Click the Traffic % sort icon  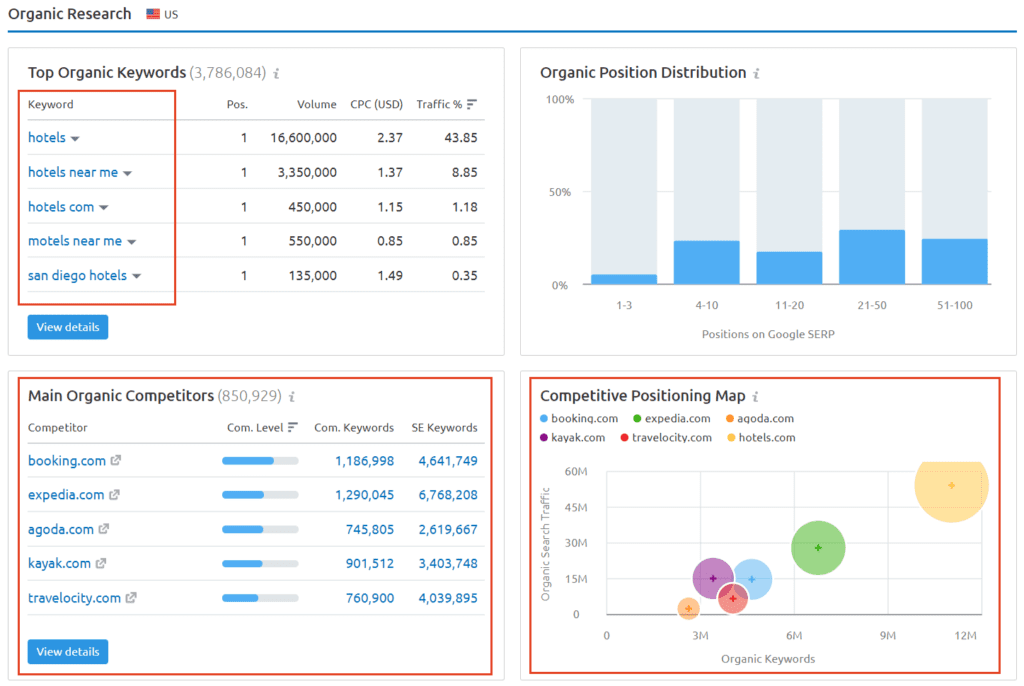(472, 105)
